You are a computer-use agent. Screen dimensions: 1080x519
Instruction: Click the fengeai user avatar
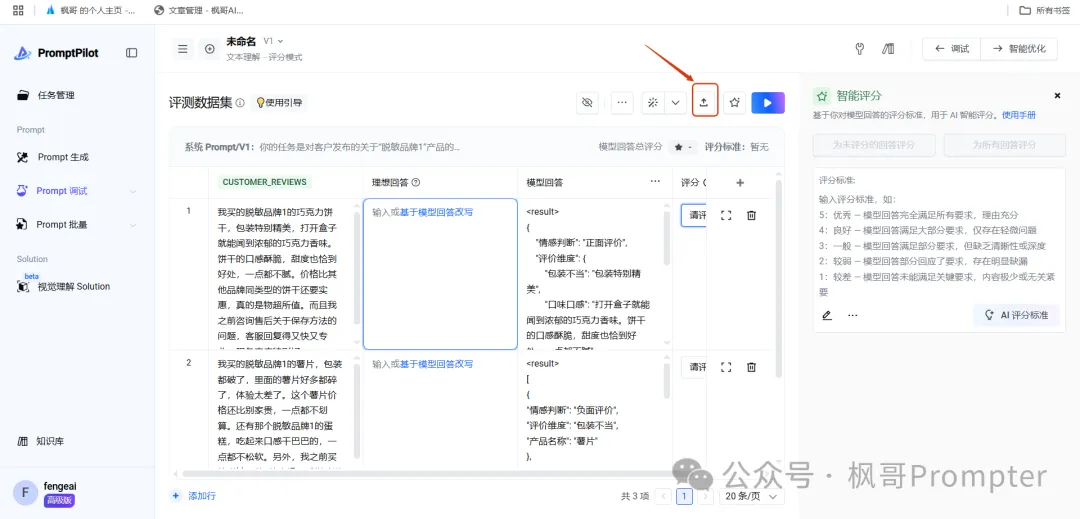[25, 492]
